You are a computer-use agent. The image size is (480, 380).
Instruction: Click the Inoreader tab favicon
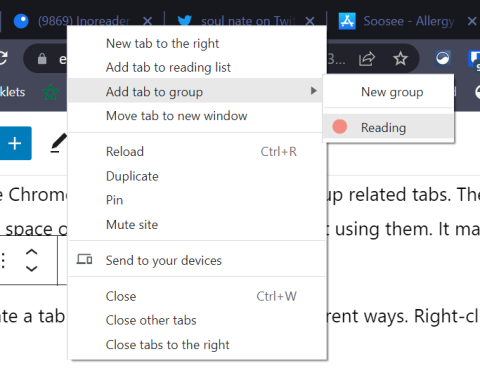pos(21,21)
